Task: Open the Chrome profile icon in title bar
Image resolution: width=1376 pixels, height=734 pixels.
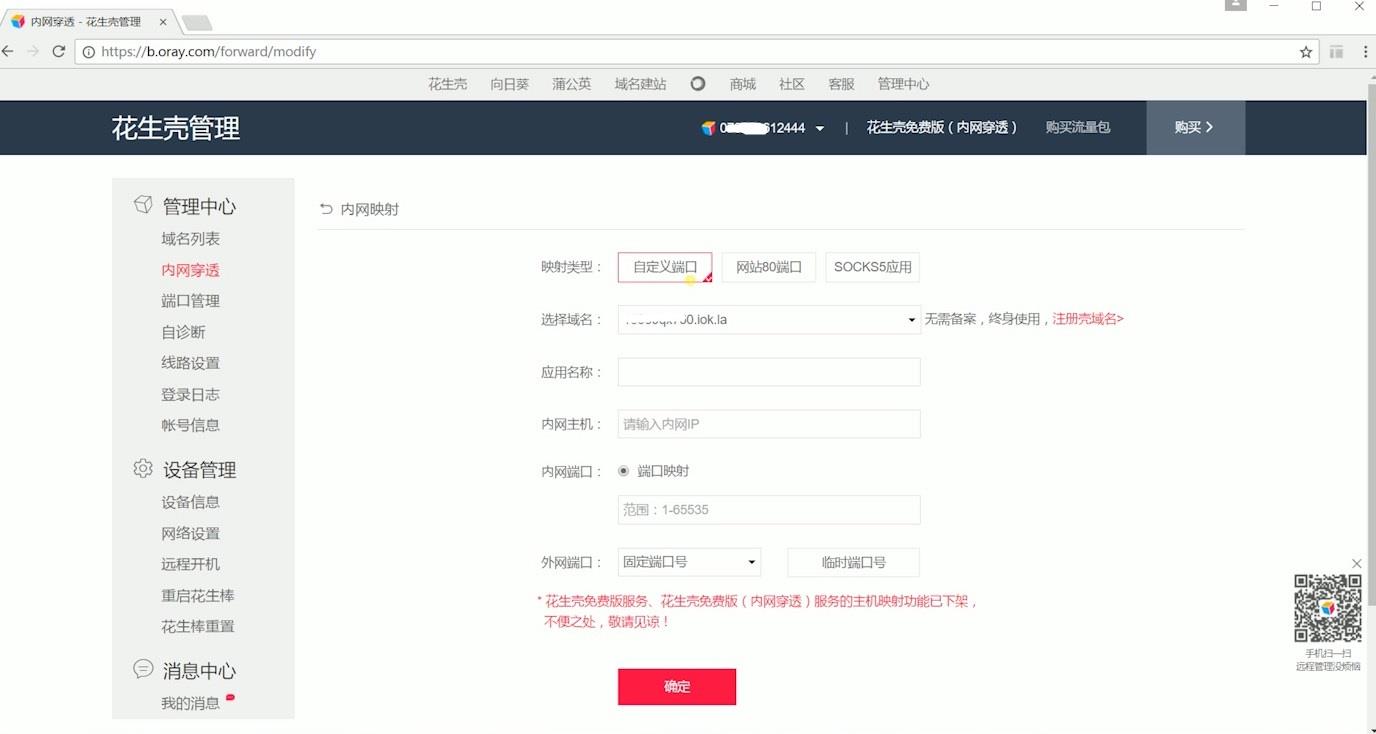Action: pyautogui.click(x=1235, y=6)
